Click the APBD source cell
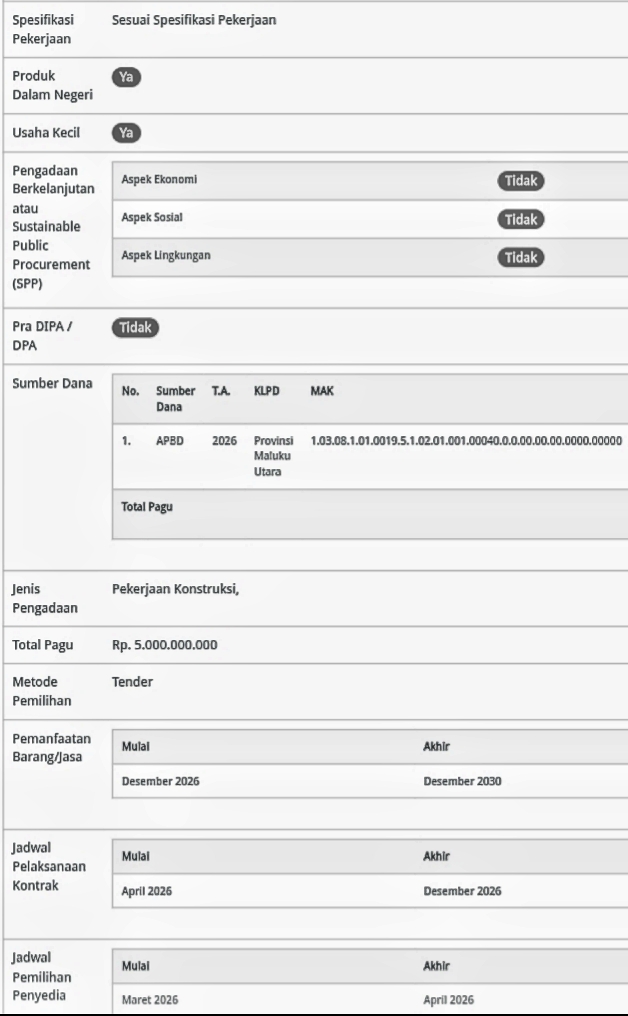 (x=169, y=440)
